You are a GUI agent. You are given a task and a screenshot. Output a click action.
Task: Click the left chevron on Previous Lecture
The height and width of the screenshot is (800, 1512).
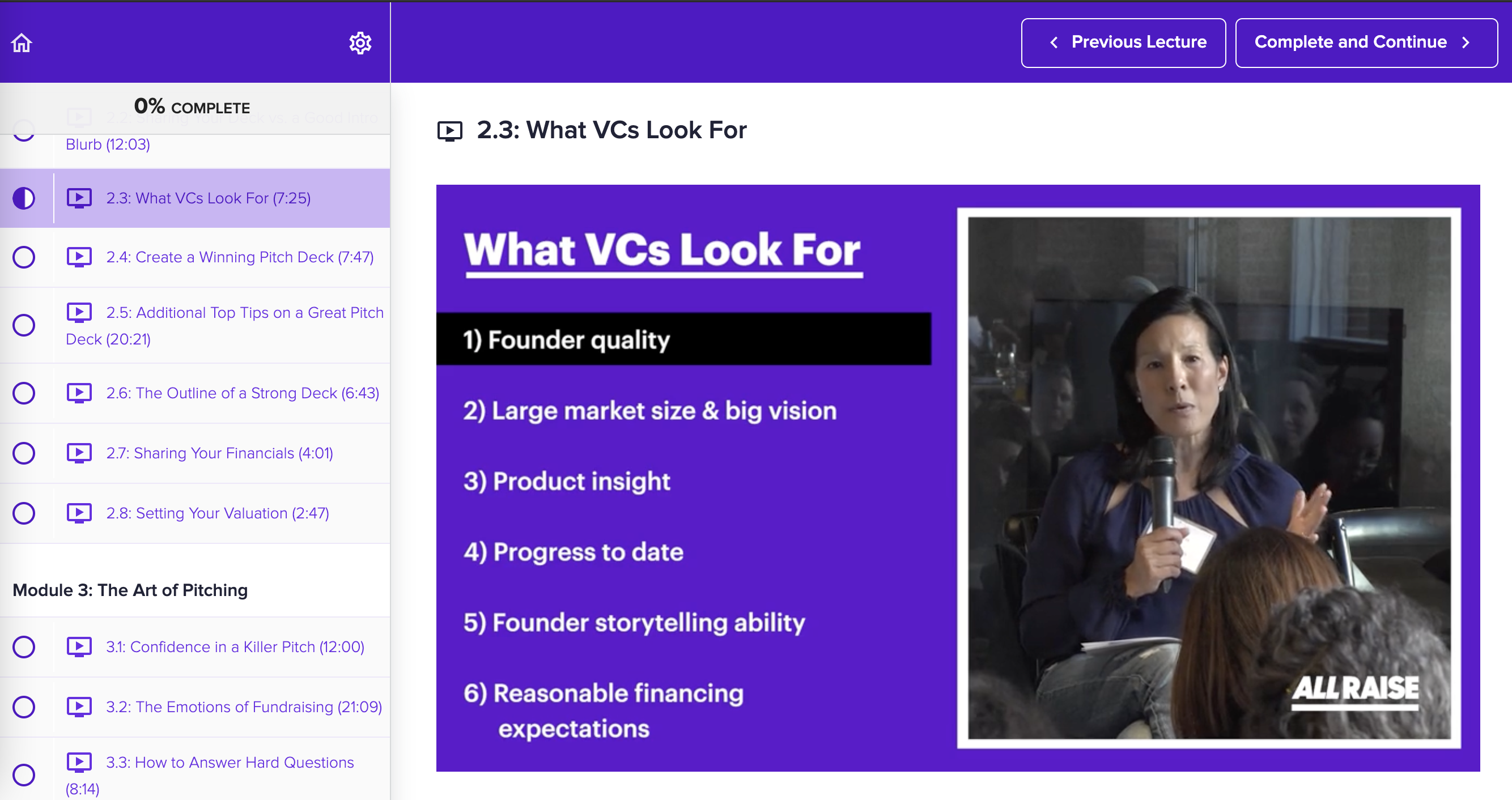1054,42
